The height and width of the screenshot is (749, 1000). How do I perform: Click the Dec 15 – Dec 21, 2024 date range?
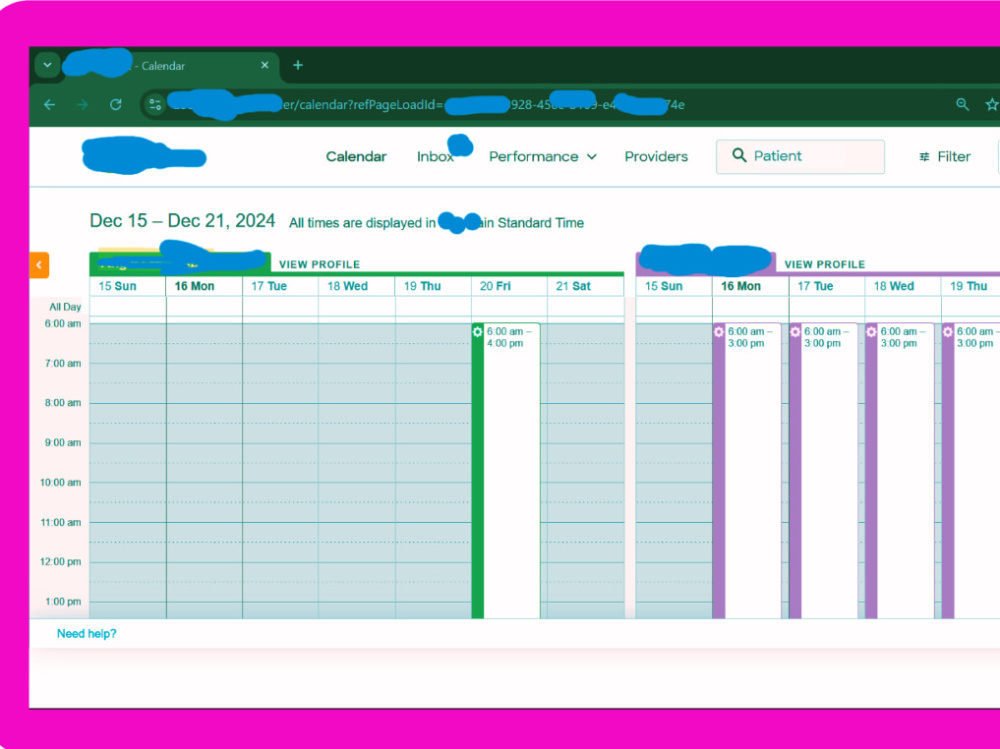tap(182, 221)
